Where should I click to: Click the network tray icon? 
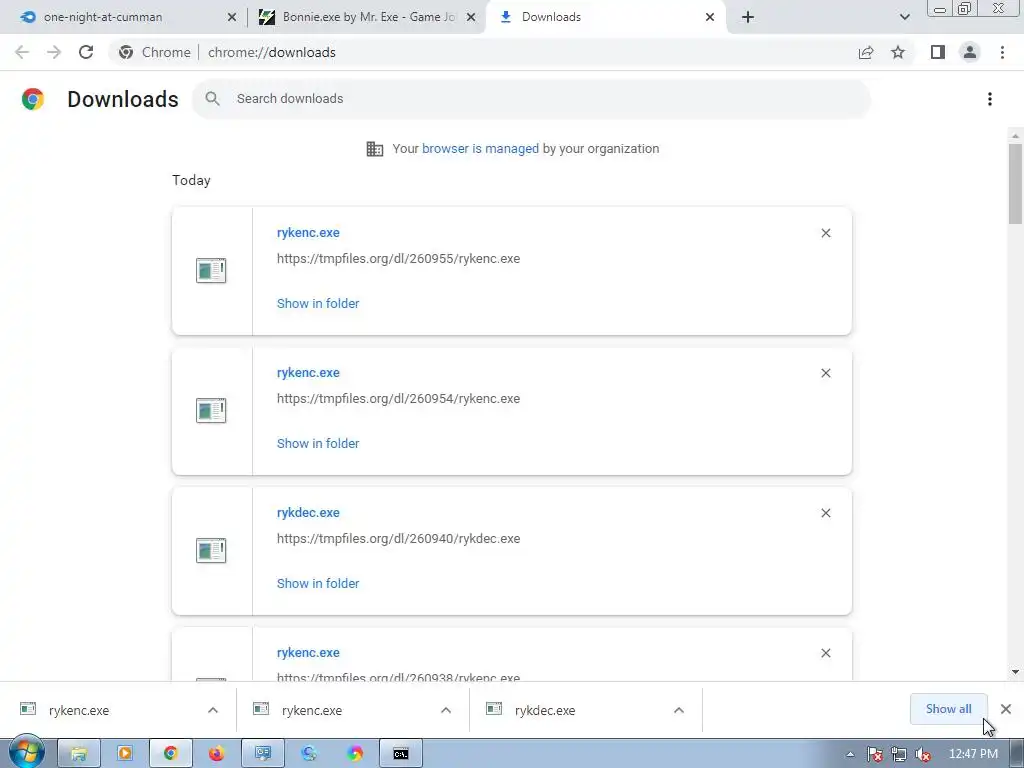899,754
